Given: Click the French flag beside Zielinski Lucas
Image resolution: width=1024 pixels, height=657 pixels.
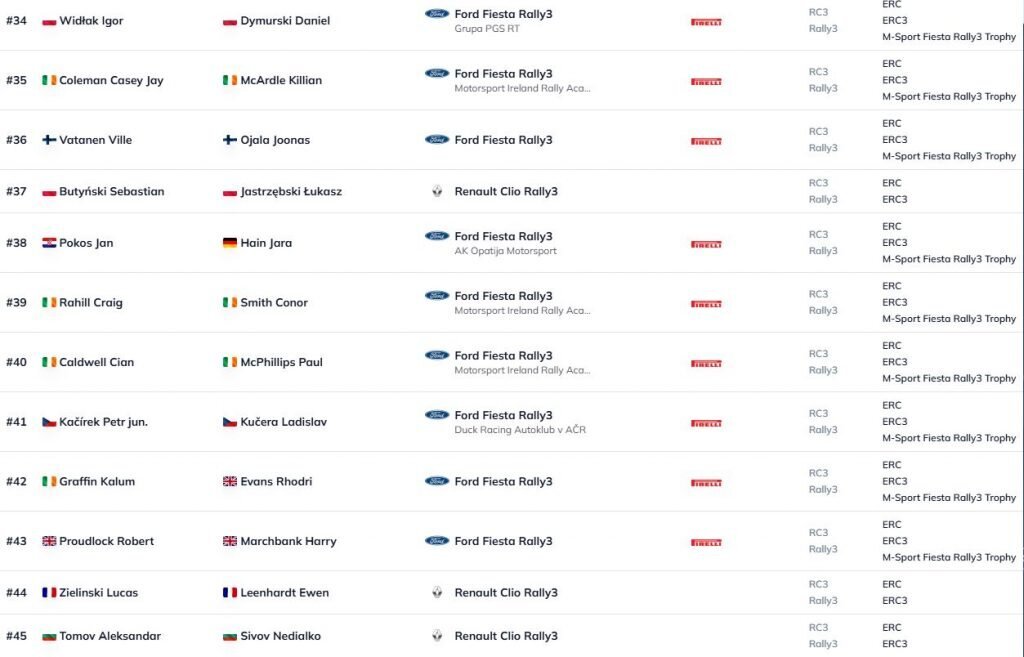Looking at the screenshot, I should (x=49, y=592).
